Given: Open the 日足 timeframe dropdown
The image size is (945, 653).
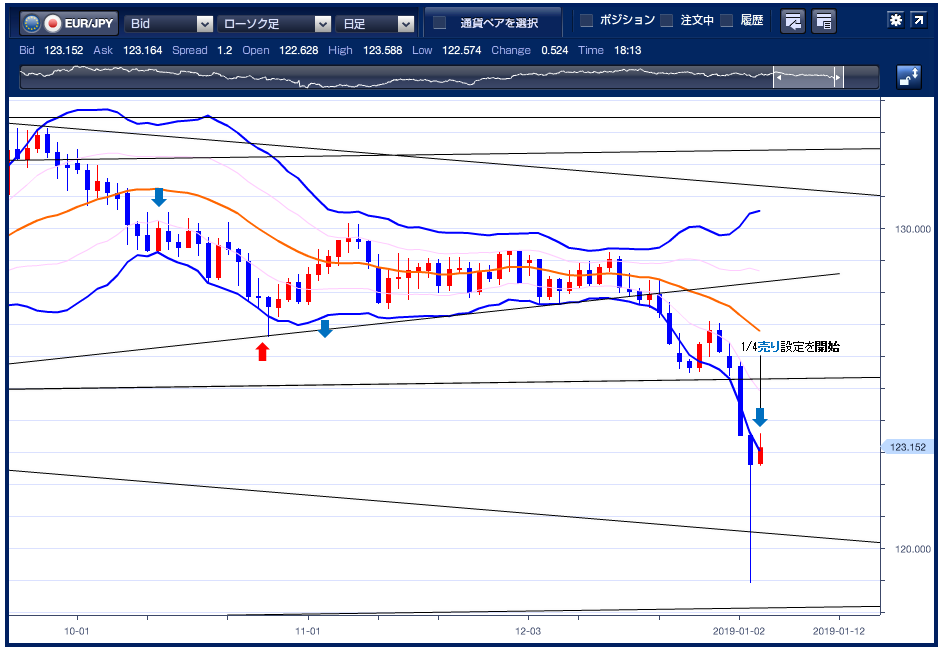Looking at the screenshot, I should [x=375, y=24].
